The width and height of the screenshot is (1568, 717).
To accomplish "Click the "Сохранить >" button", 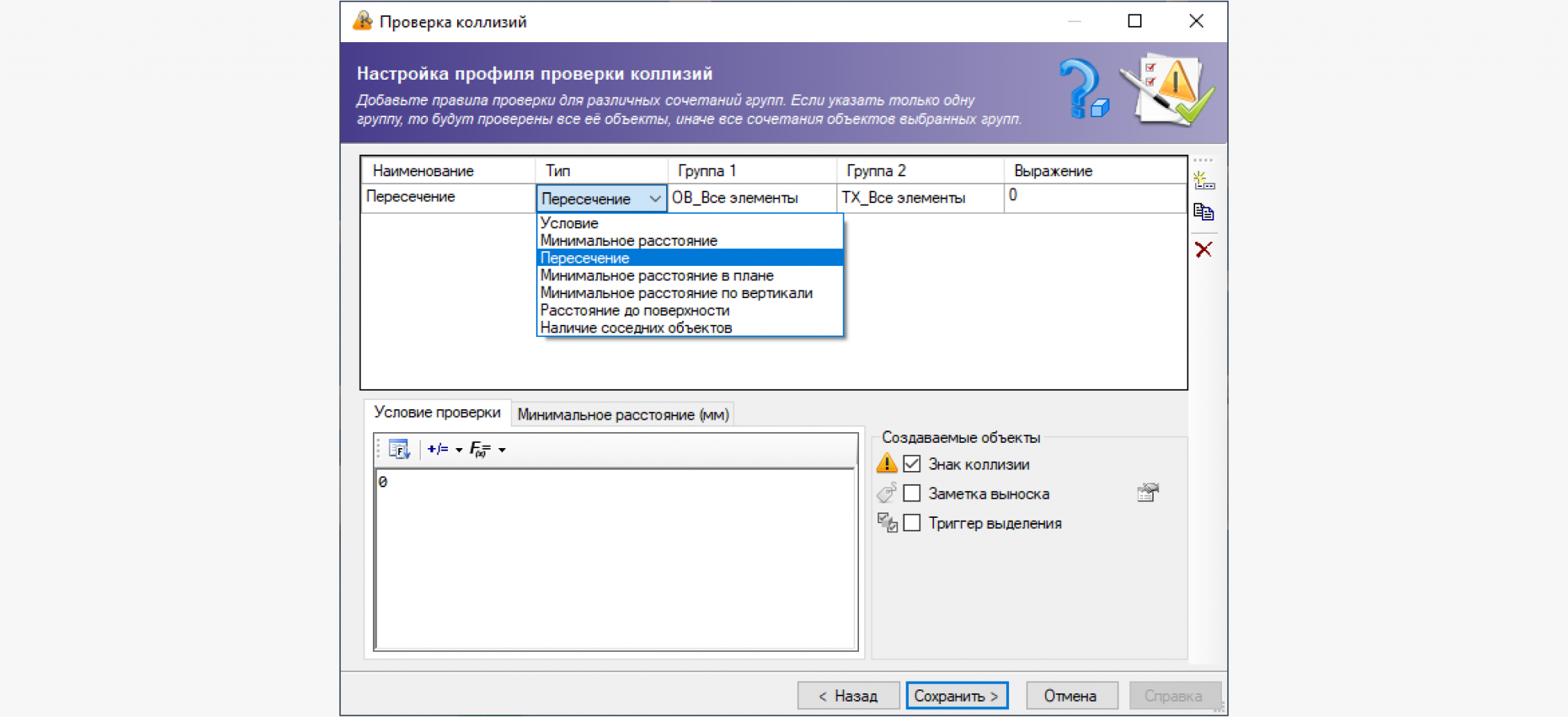I will click(x=956, y=696).
